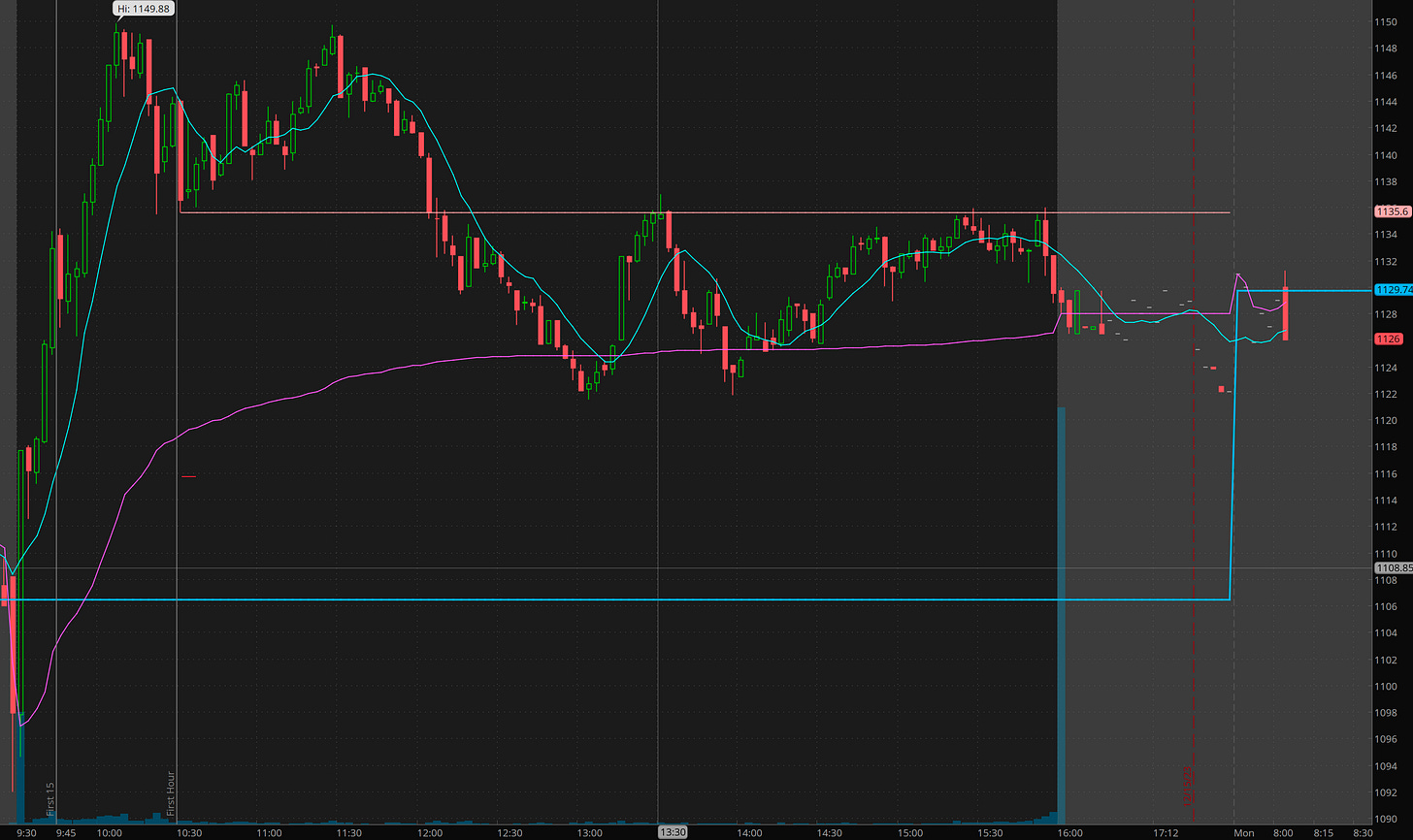Click the 8:30 time axis label
Image resolution: width=1413 pixels, height=840 pixels.
(x=1363, y=832)
